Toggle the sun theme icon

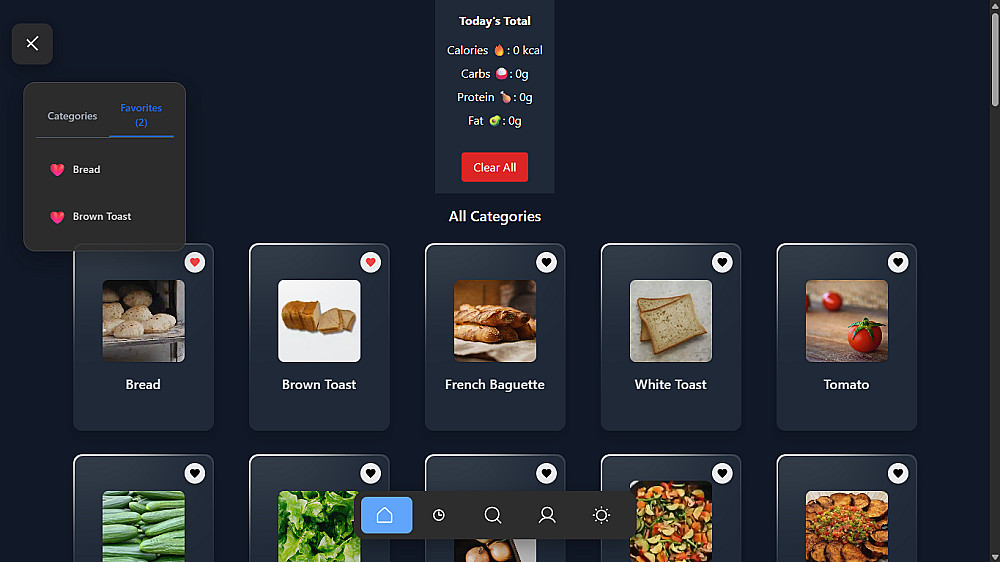601,515
